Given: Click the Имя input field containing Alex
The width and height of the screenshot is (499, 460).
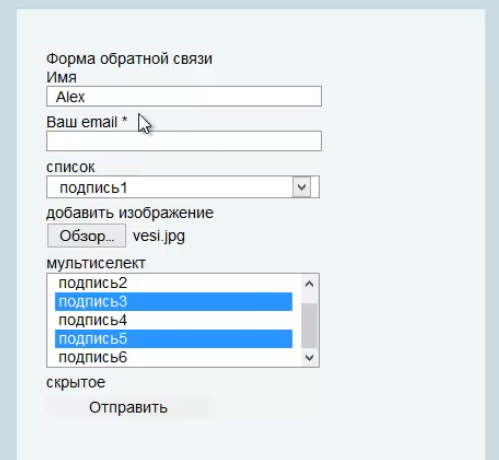Looking at the screenshot, I should (x=184, y=96).
